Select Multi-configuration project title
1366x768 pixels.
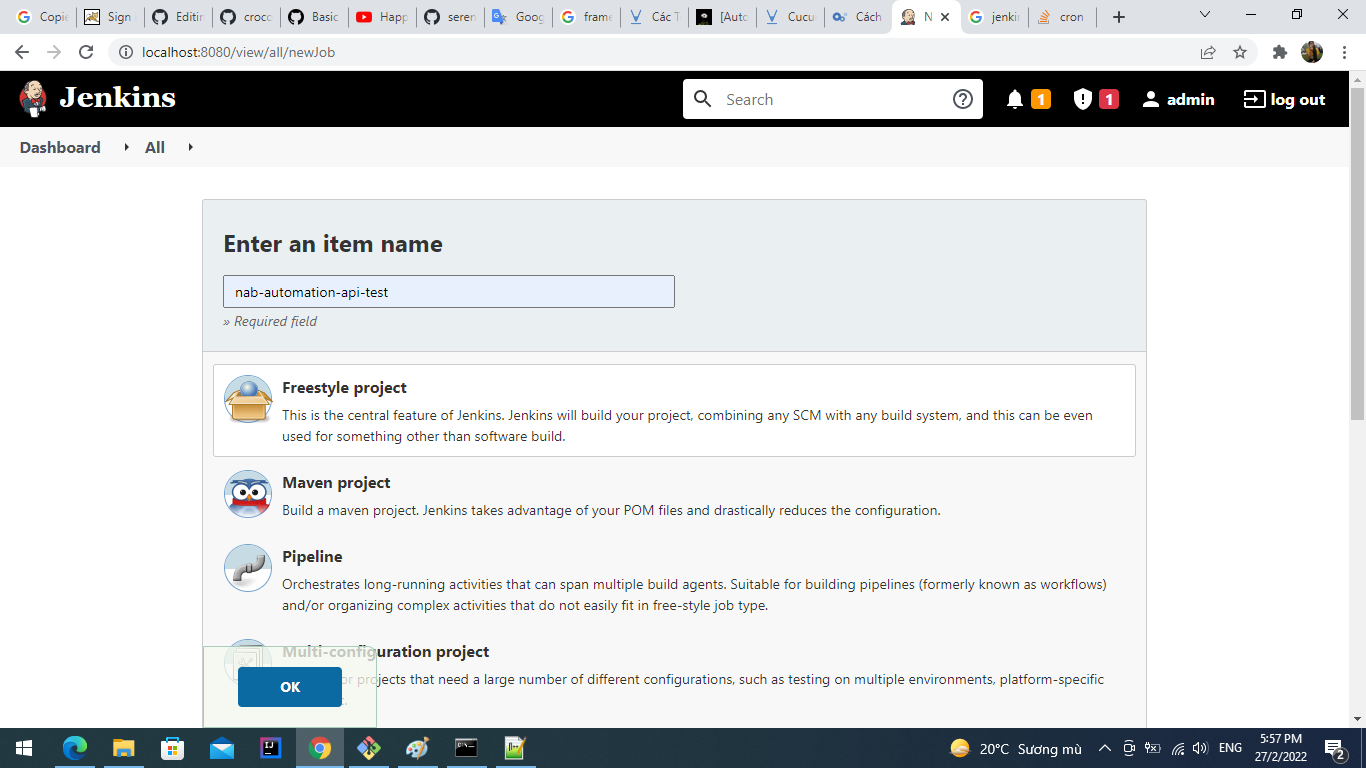coord(385,652)
